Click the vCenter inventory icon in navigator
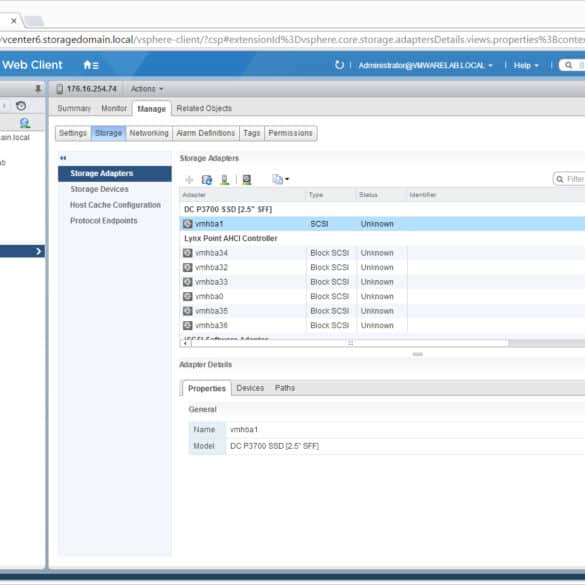This screenshot has width=585, height=585. click(25, 123)
